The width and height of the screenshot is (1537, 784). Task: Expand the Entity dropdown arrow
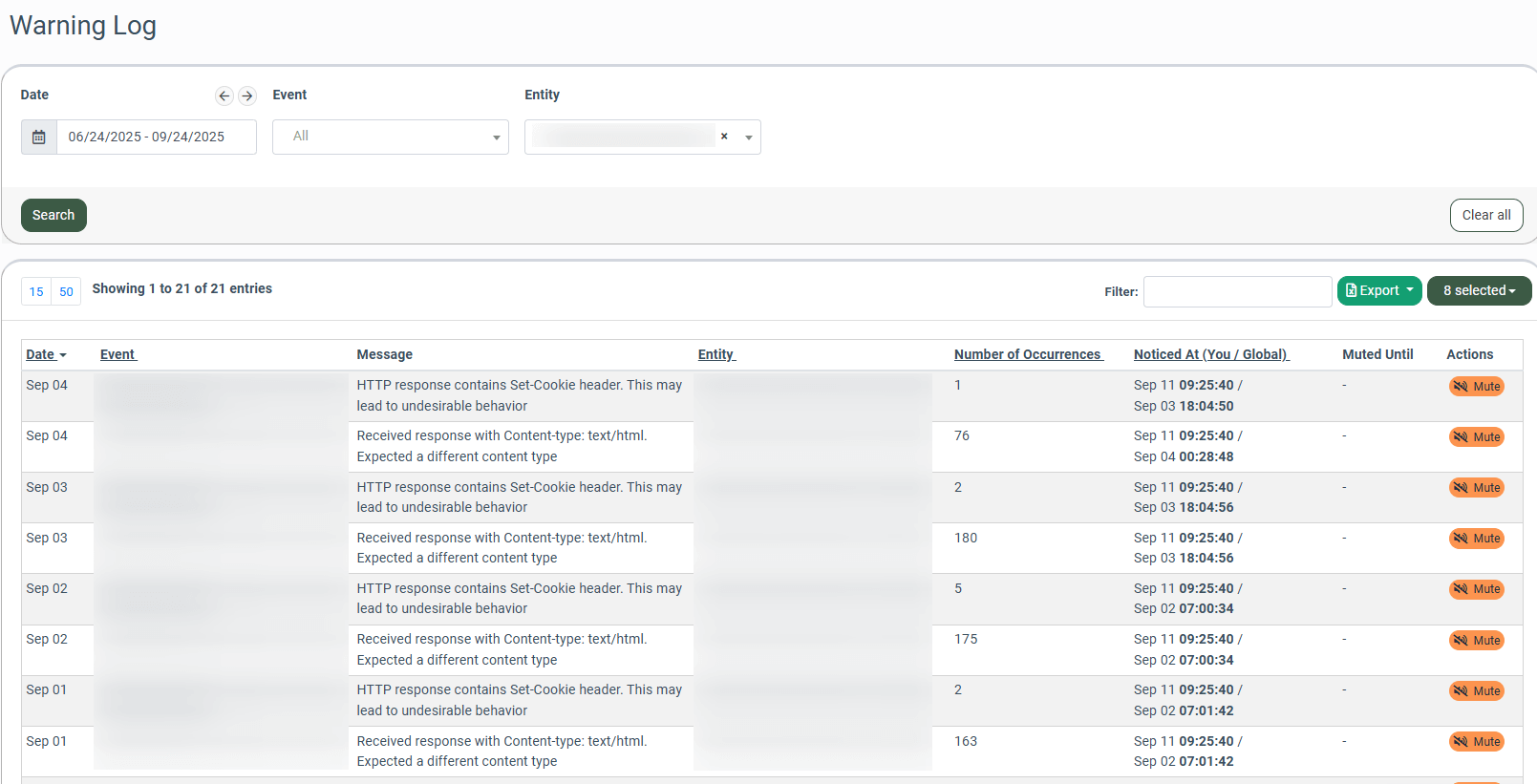click(x=749, y=138)
